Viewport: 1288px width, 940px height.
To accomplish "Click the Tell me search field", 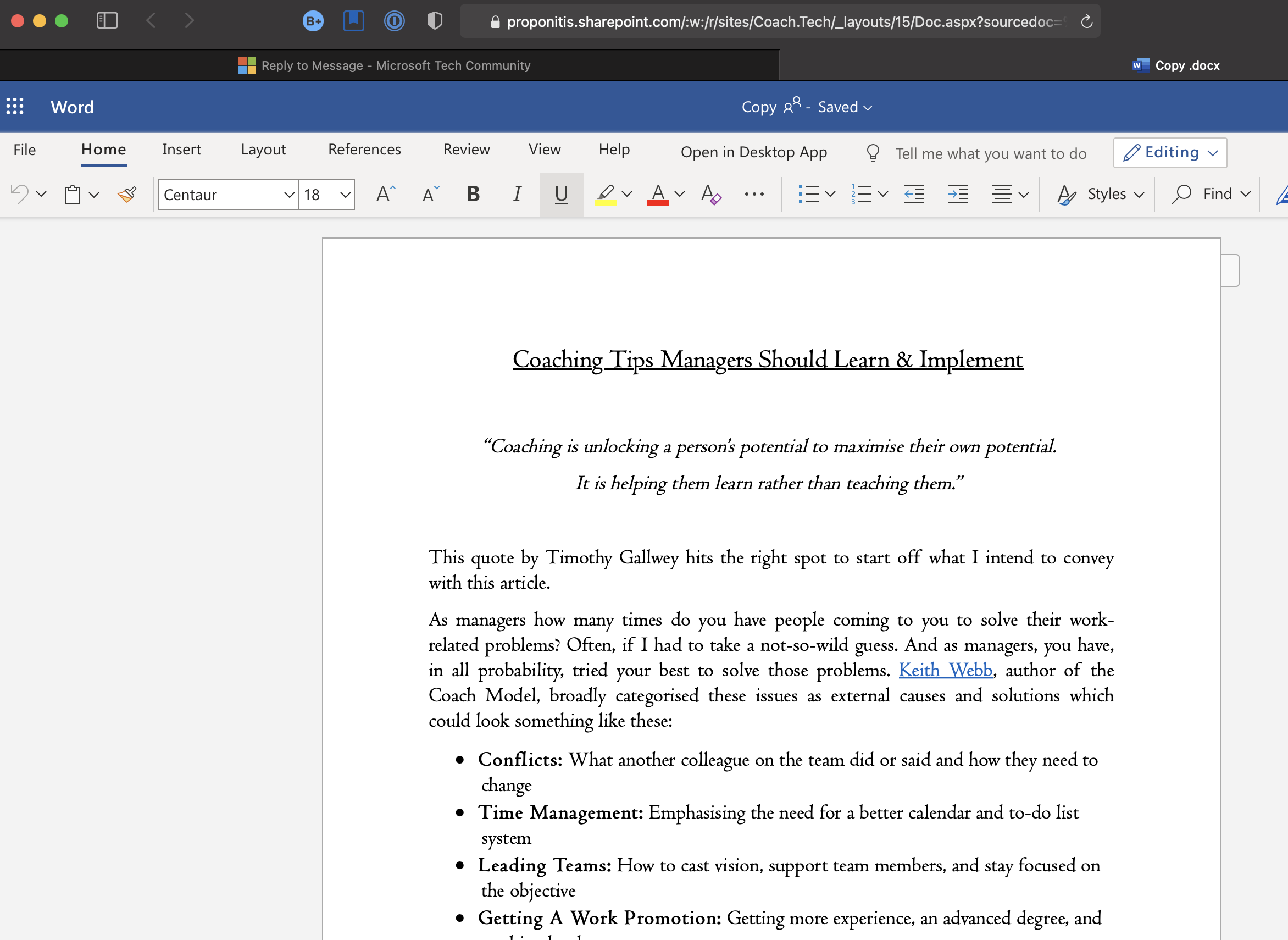I will coord(991,153).
